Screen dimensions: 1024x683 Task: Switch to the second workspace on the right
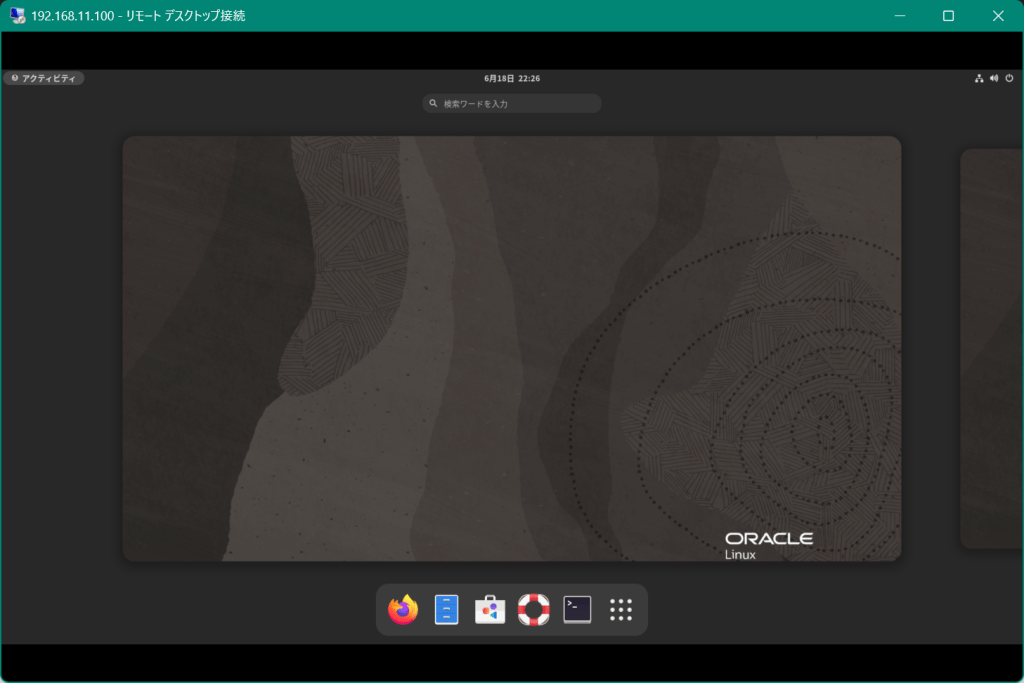coord(991,348)
